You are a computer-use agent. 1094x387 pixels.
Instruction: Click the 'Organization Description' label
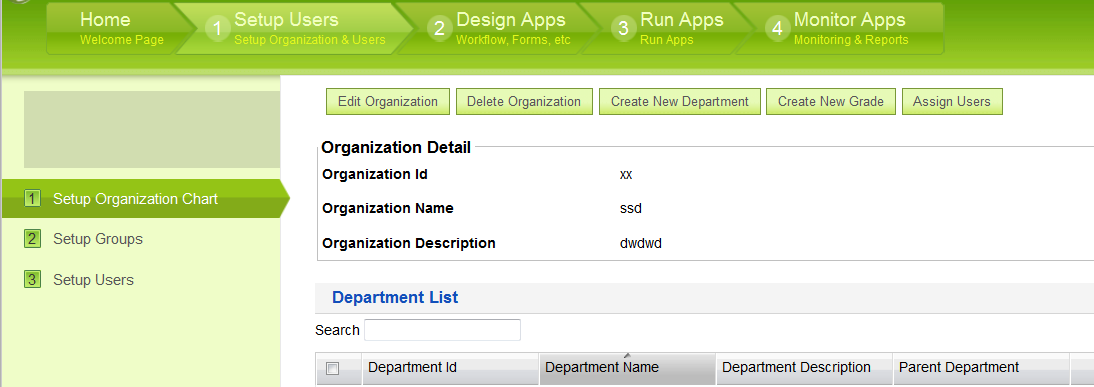tap(409, 243)
